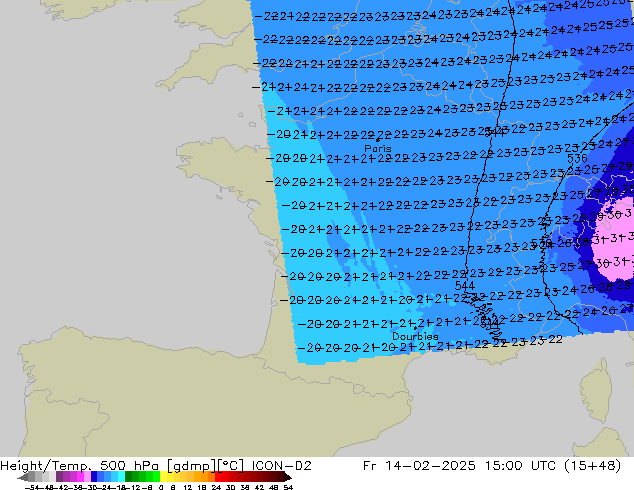Click the "500 hPa" level text
This screenshot has height=490, width=634.
(129, 466)
